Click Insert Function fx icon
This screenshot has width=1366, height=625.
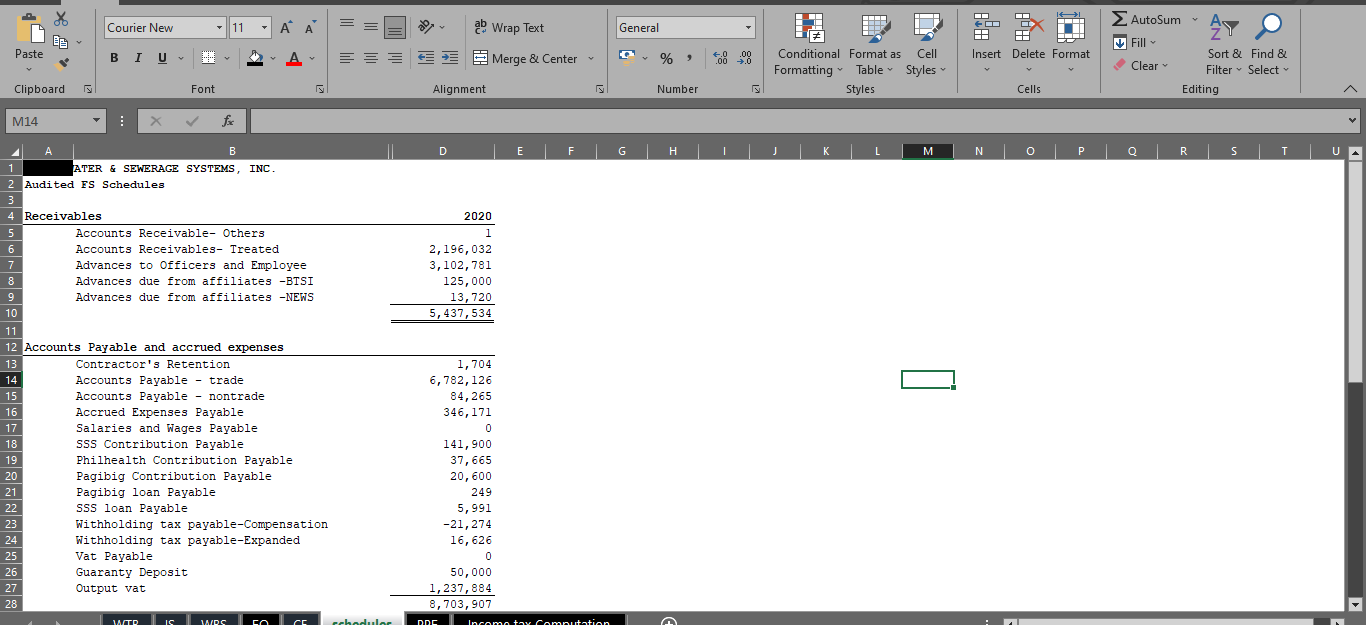pos(230,122)
